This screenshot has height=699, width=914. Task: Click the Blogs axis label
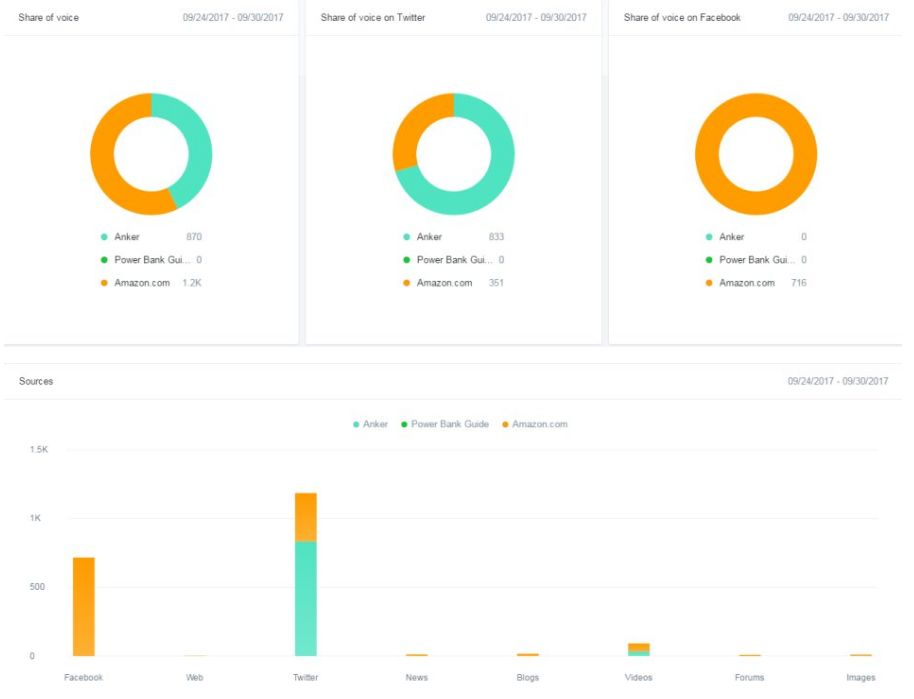click(x=528, y=677)
